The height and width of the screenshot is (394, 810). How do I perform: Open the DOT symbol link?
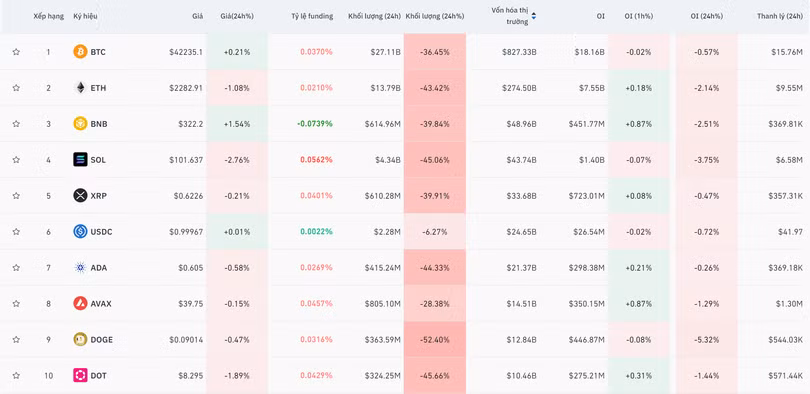98,375
